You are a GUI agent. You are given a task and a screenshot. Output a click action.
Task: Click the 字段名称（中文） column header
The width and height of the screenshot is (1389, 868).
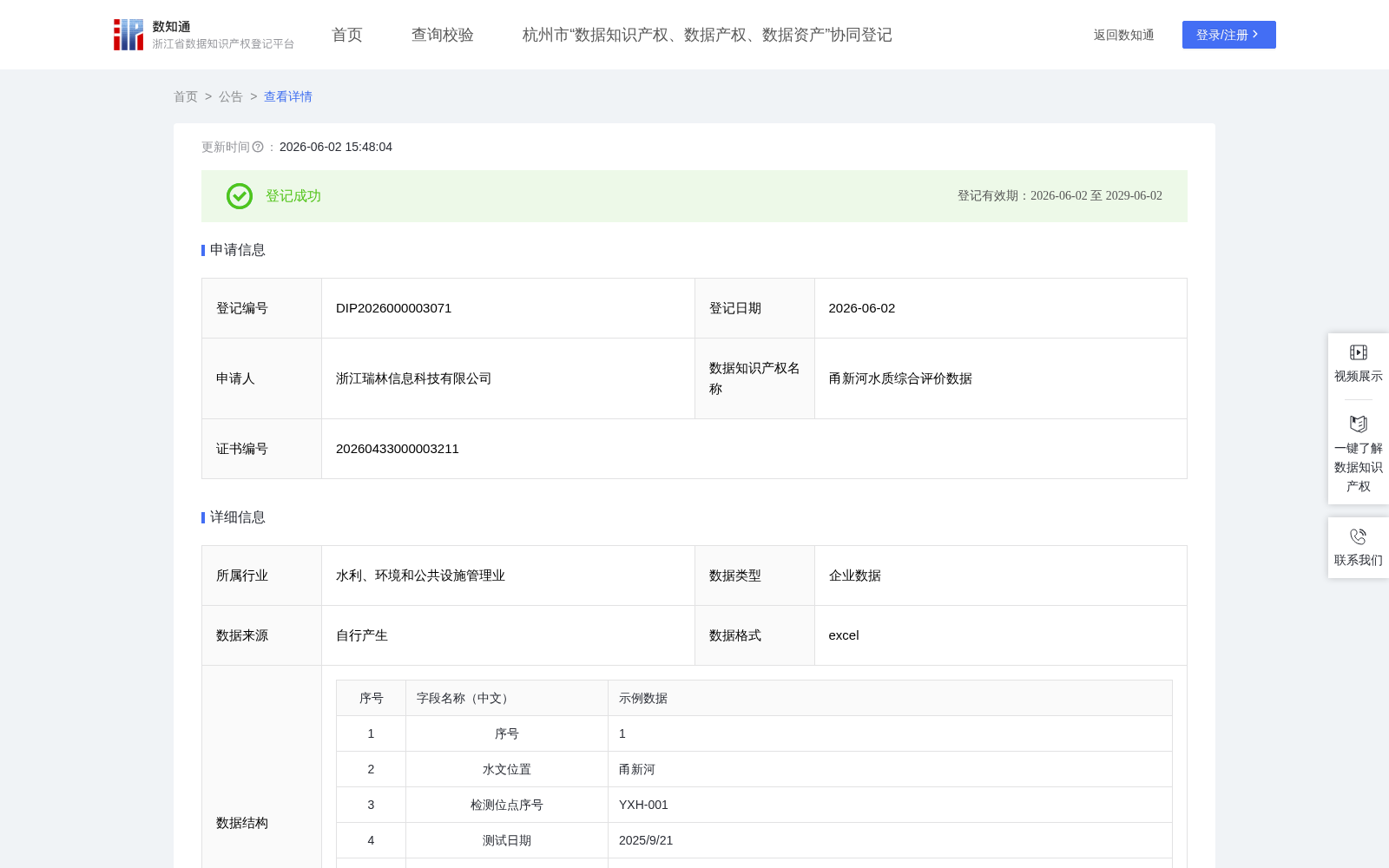click(507, 698)
